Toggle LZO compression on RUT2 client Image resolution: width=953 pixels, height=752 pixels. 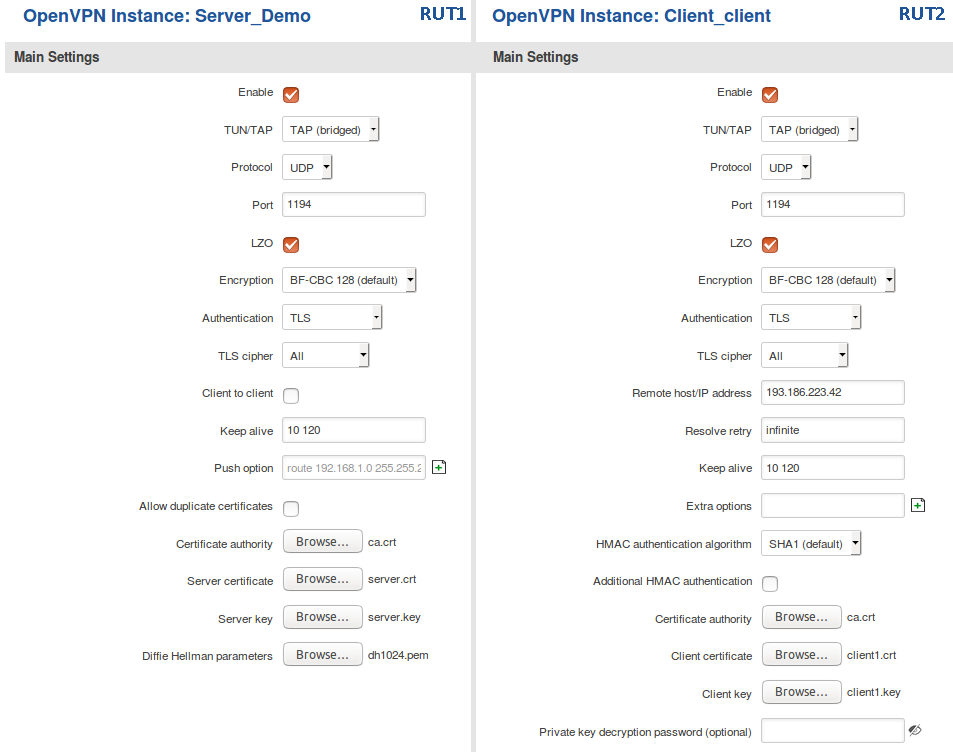point(770,244)
